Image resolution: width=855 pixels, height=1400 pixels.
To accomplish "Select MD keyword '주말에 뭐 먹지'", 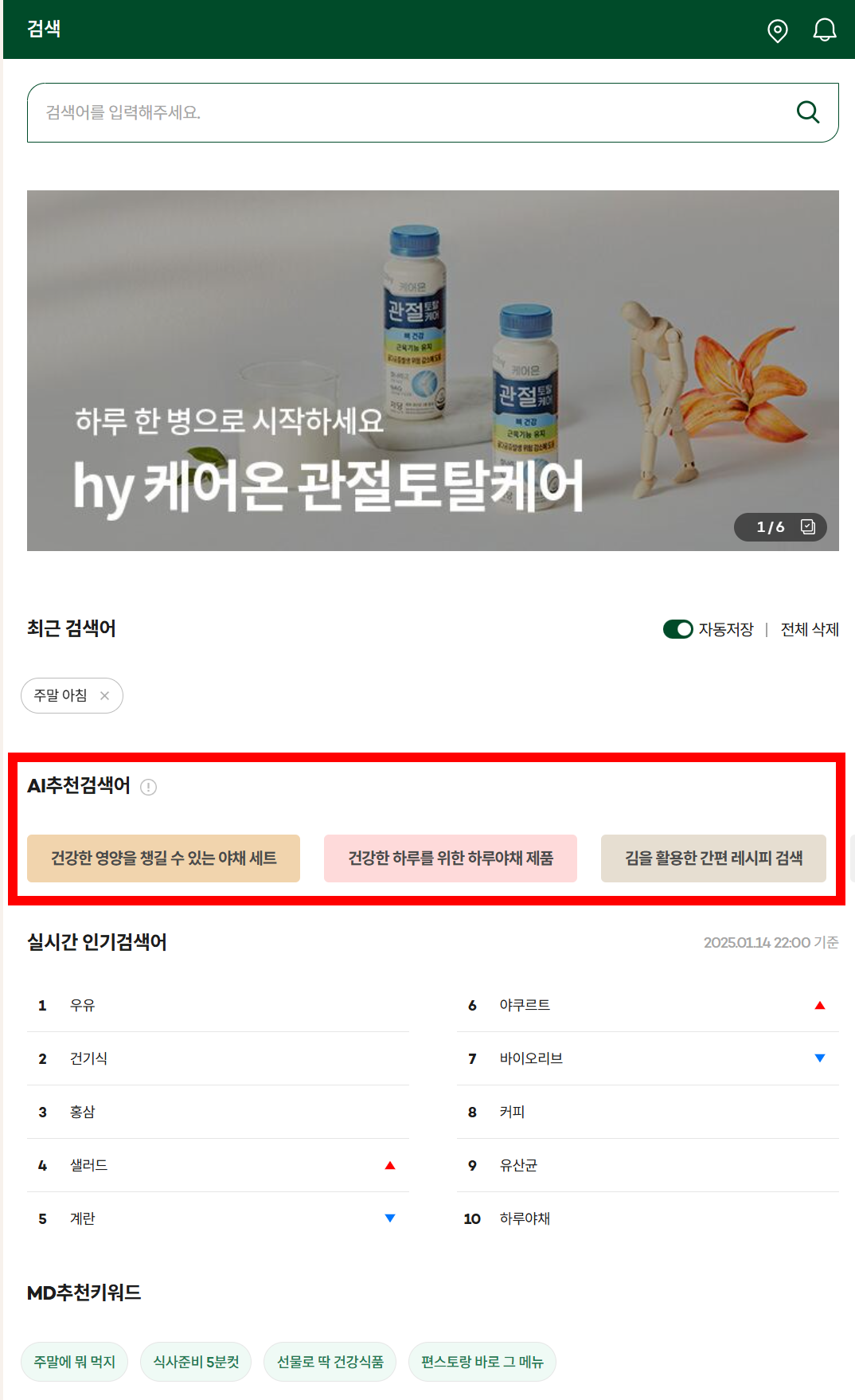I will pos(75,1362).
